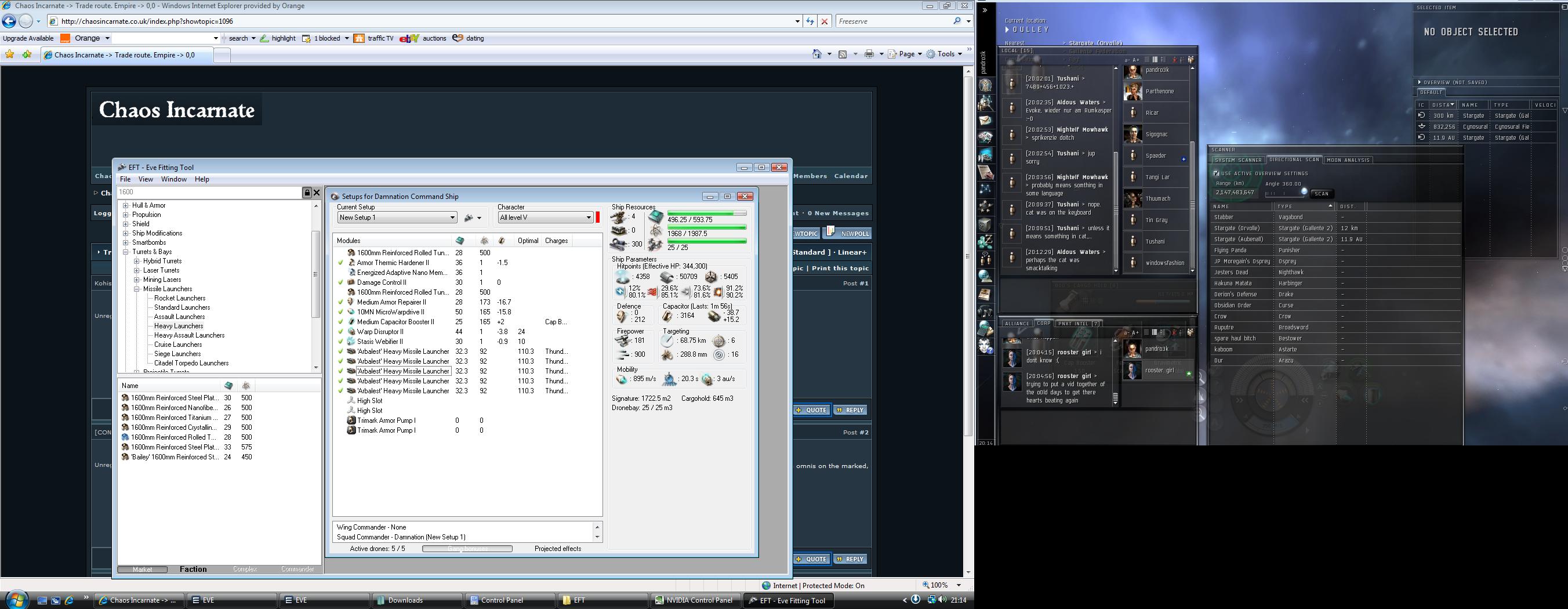
Task: Toggle Use Active Overview Settings checkbox
Action: [x=1216, y=173]
